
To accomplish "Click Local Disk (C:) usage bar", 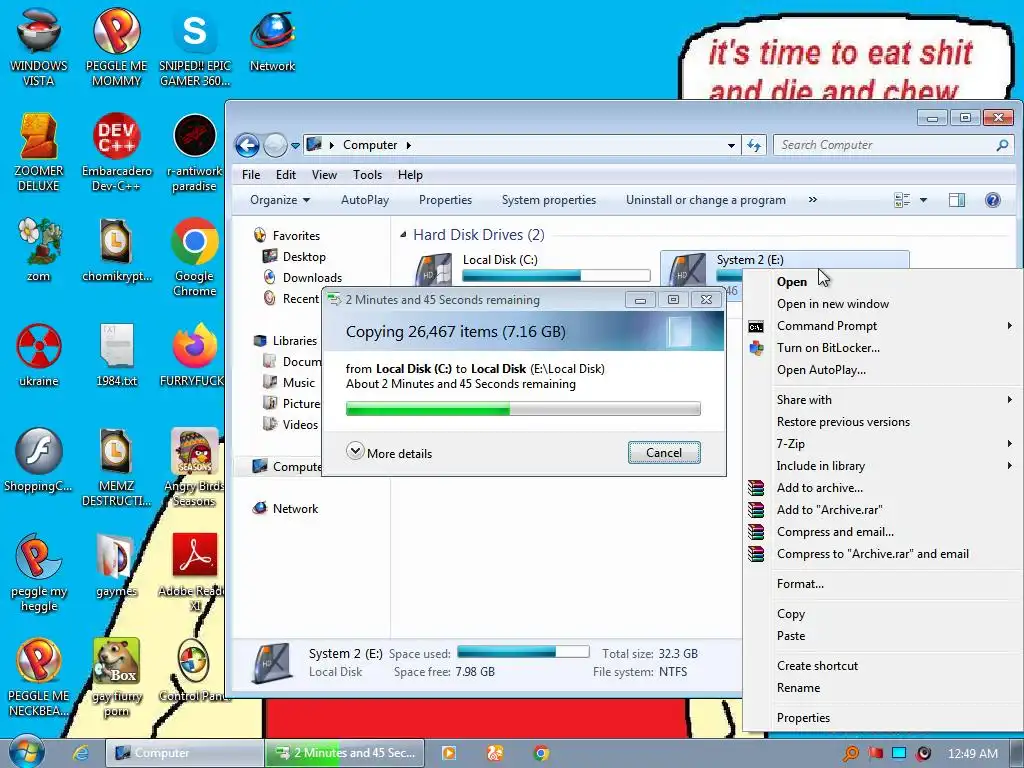I will (556, 276).
